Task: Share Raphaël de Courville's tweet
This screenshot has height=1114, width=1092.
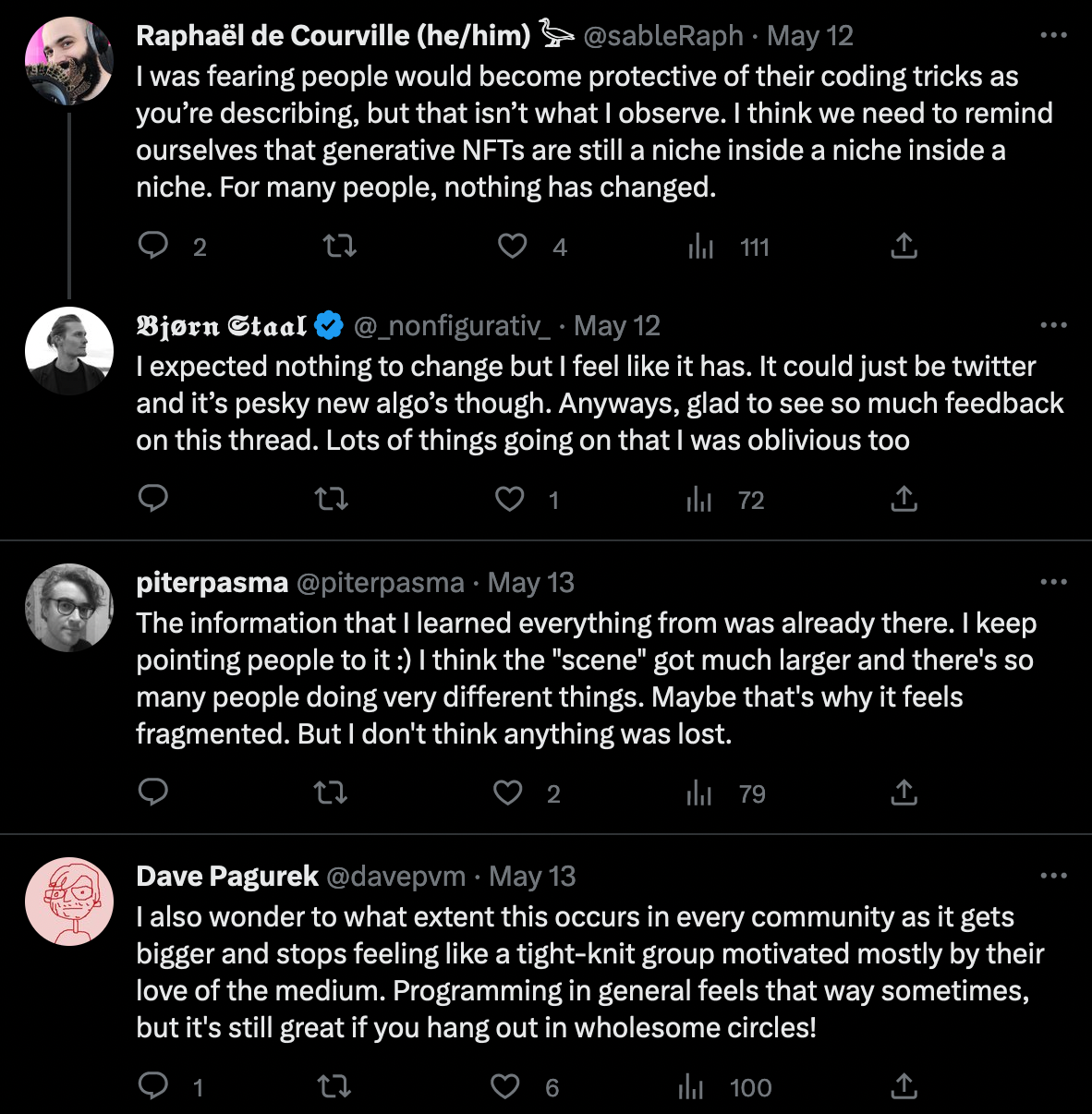Action: [x=904, y=246]
